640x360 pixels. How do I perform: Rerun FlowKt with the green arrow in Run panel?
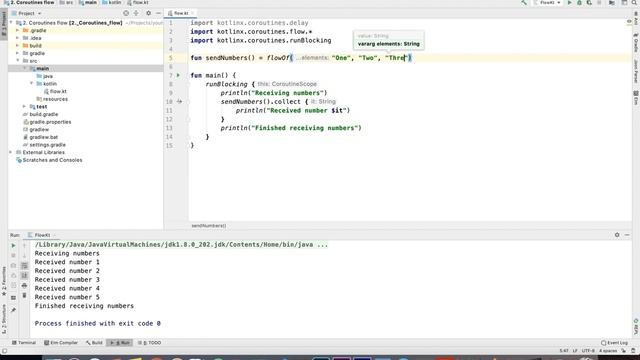pos(13,246)
